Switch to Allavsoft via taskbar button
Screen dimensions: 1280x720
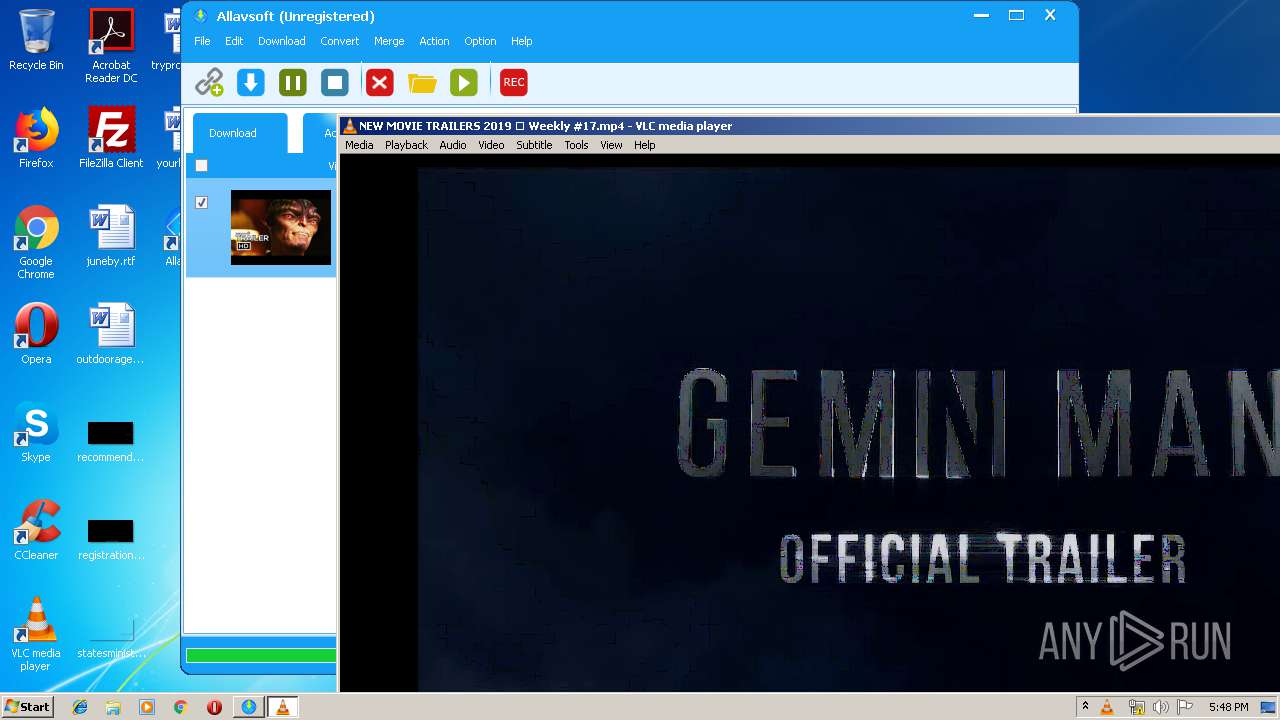coord(248,707)
